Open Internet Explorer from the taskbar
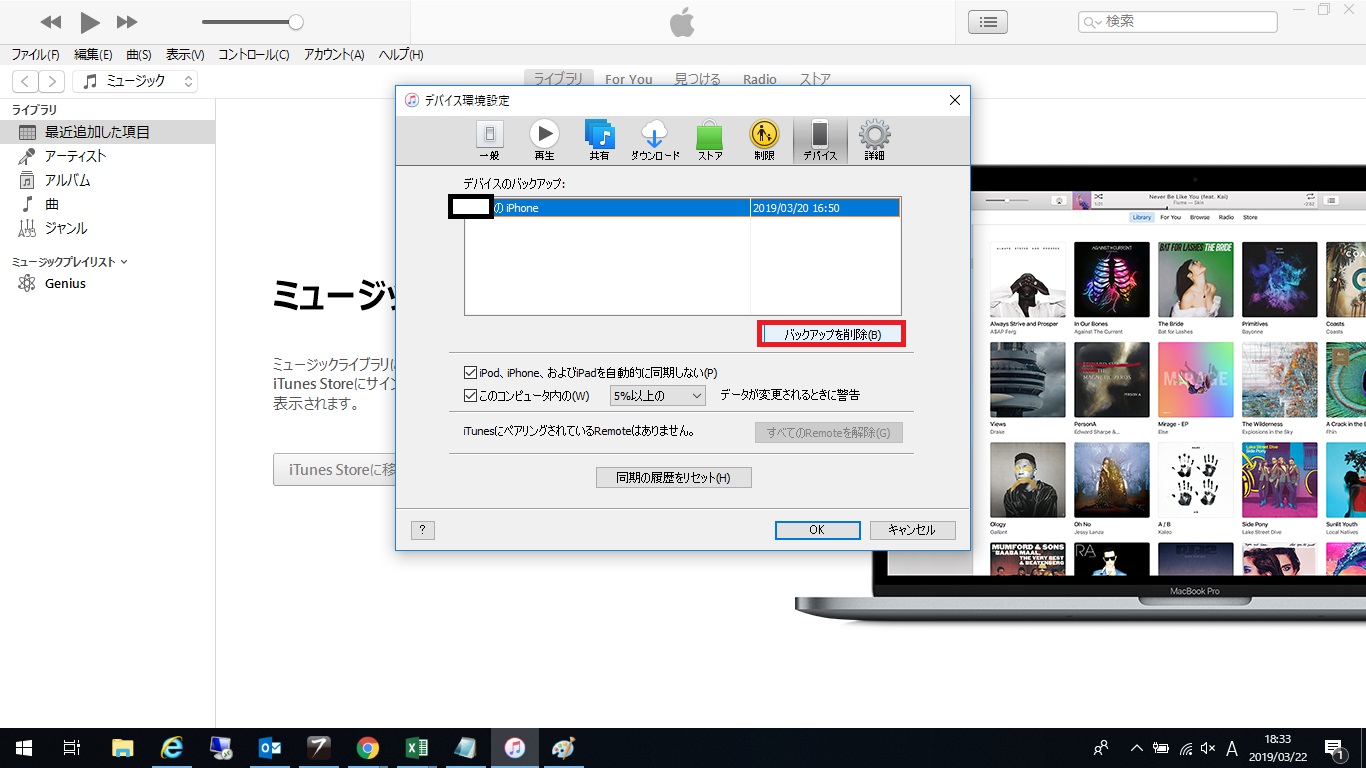Viewport: 1366px width, 768px height. click(x=172, y=748)
